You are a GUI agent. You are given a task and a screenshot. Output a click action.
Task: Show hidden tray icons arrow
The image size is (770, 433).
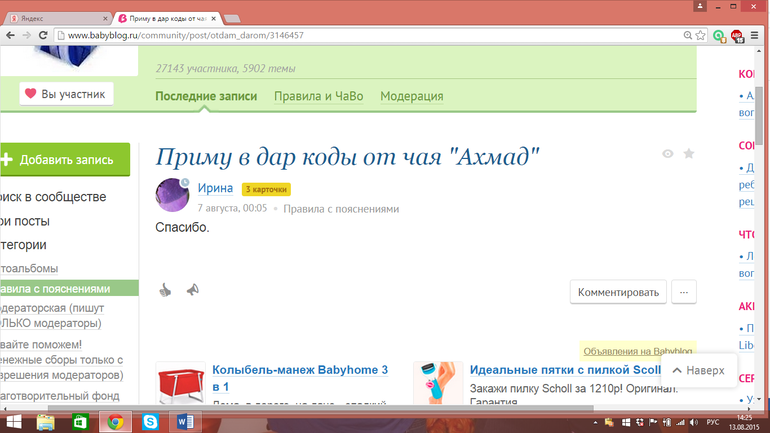[x=595, y=422]
